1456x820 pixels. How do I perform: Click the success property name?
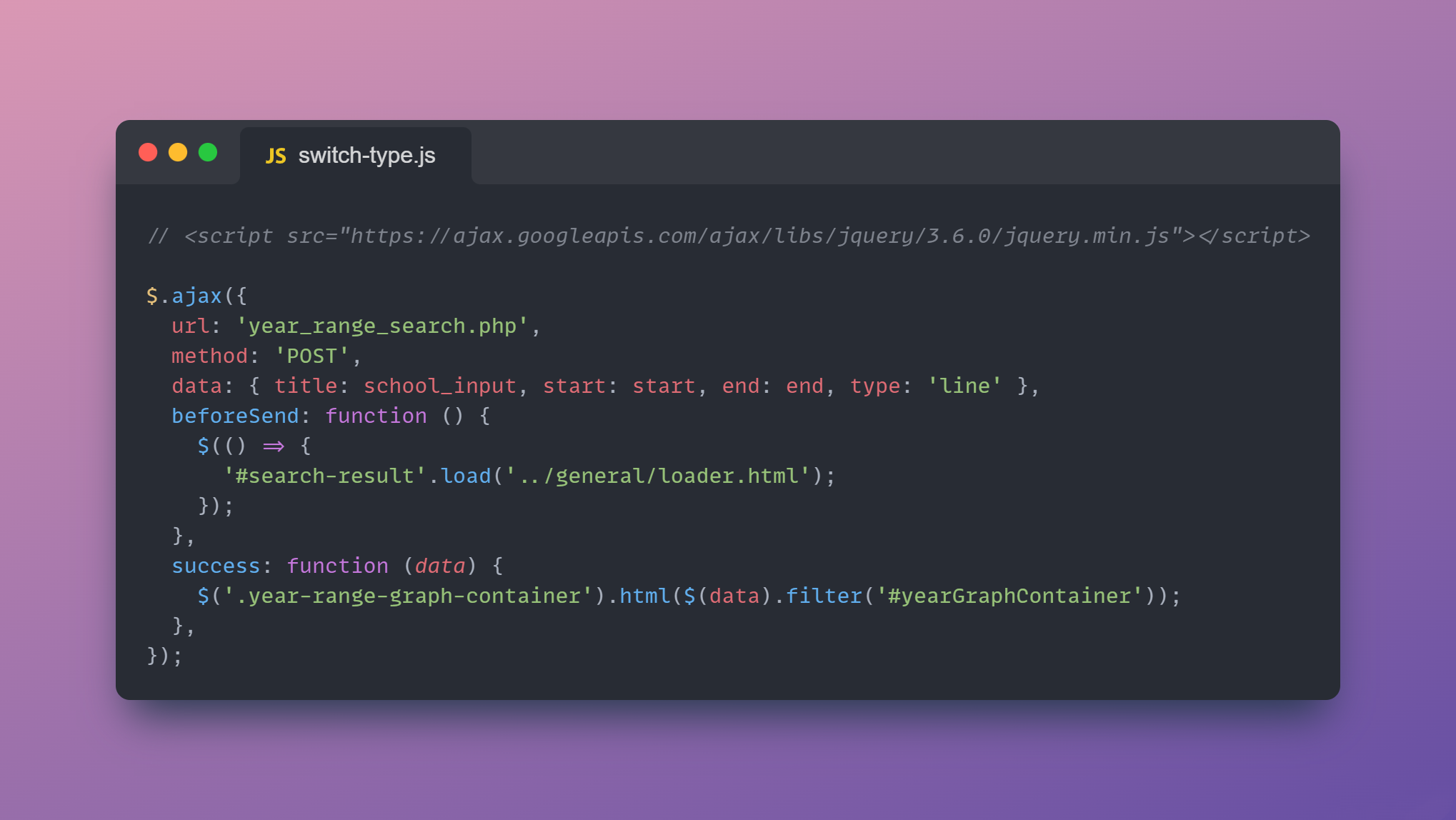click(x=216, y=566)
